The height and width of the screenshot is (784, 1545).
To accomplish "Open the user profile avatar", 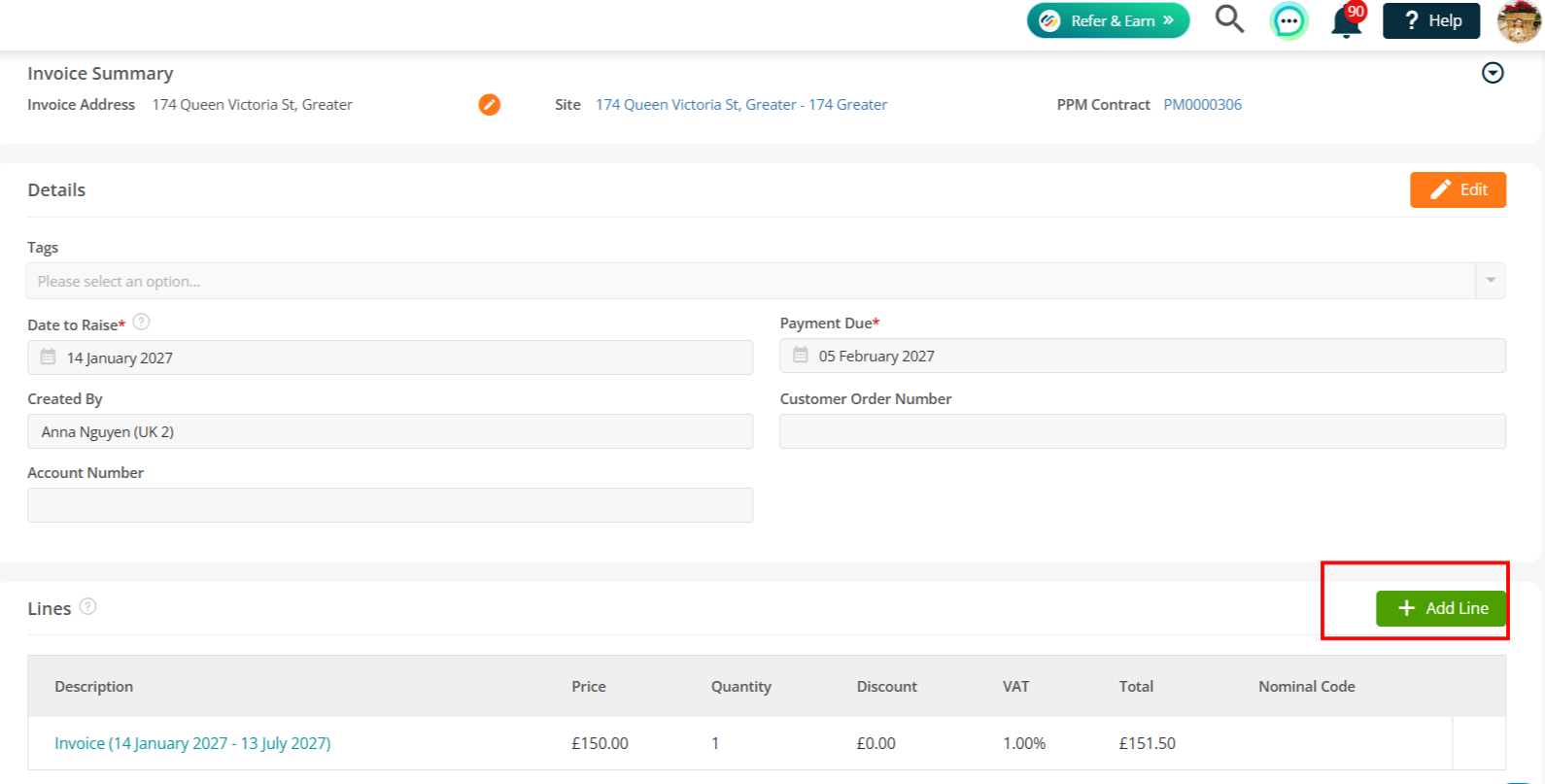I will click(1519, 20).
